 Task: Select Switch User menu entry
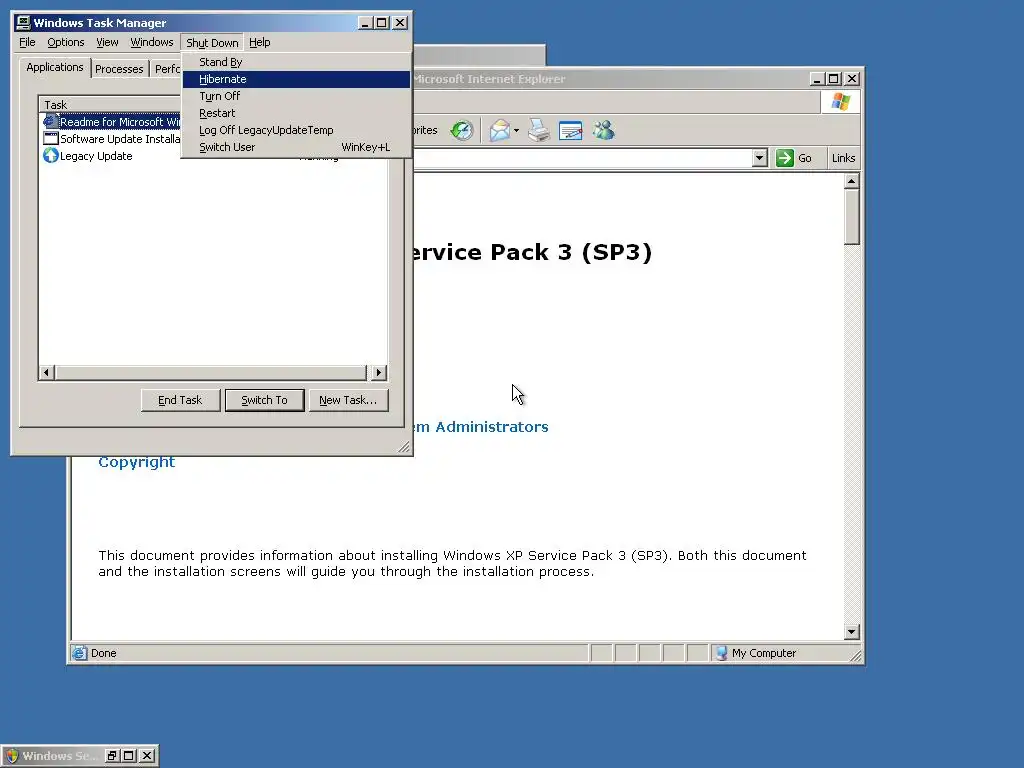click(296, 147)
